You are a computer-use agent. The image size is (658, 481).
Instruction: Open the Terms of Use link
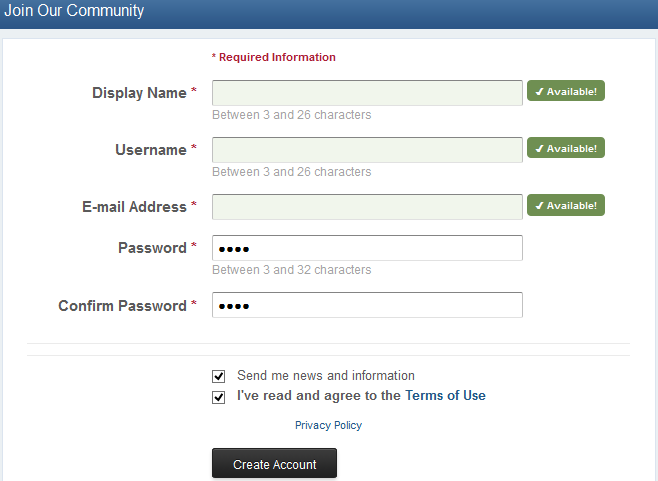(x=445, y=396)
